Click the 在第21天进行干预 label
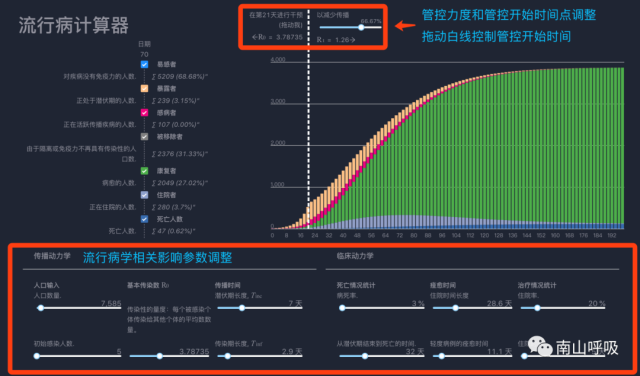The image size is (640, 376). 276,15
